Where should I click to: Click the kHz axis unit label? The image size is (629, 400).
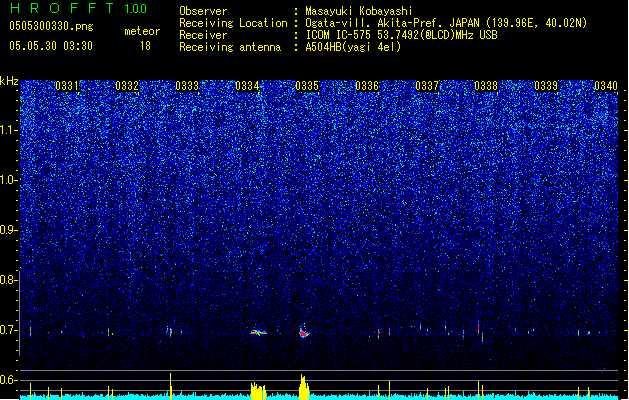click(x=9, y=81)
